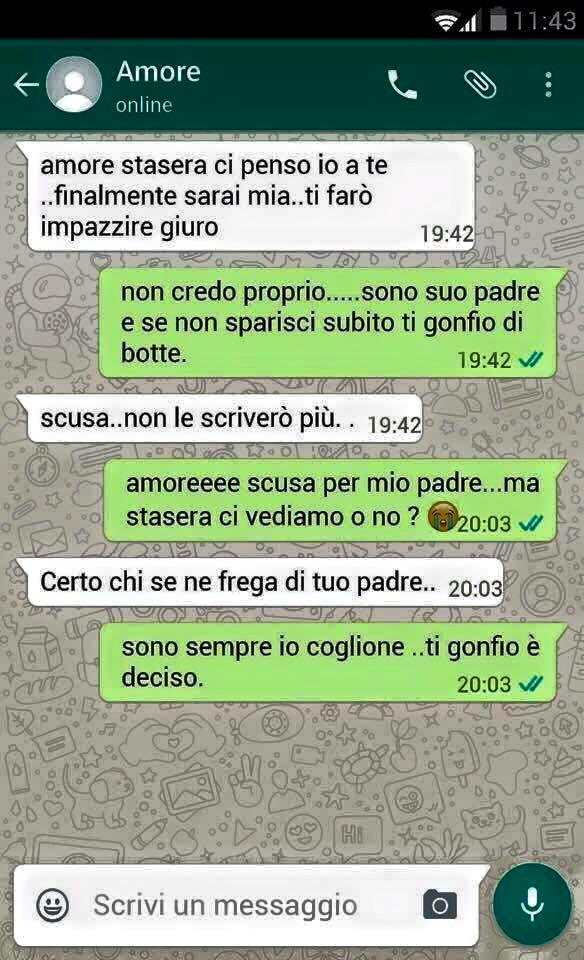Tap the battery icon in status bar
Screen dimensions: 584x960
pyautogui.click(x=499, y=20)
